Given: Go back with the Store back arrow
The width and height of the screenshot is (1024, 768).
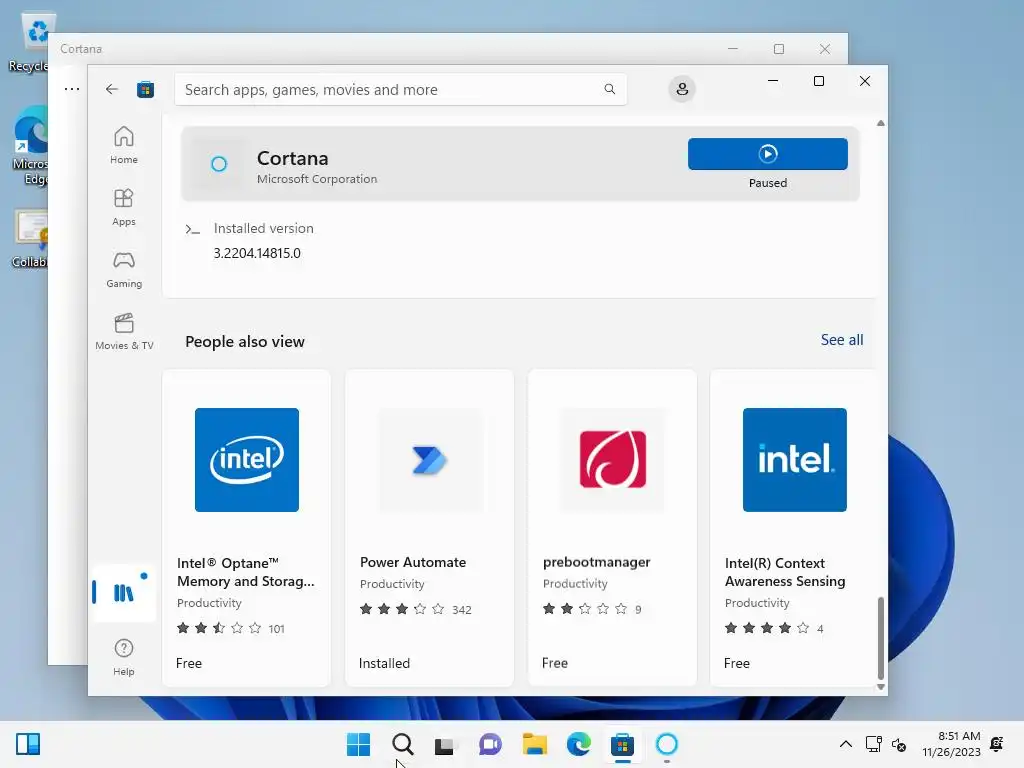Looking at the screenshot, I should coord(112,89).
